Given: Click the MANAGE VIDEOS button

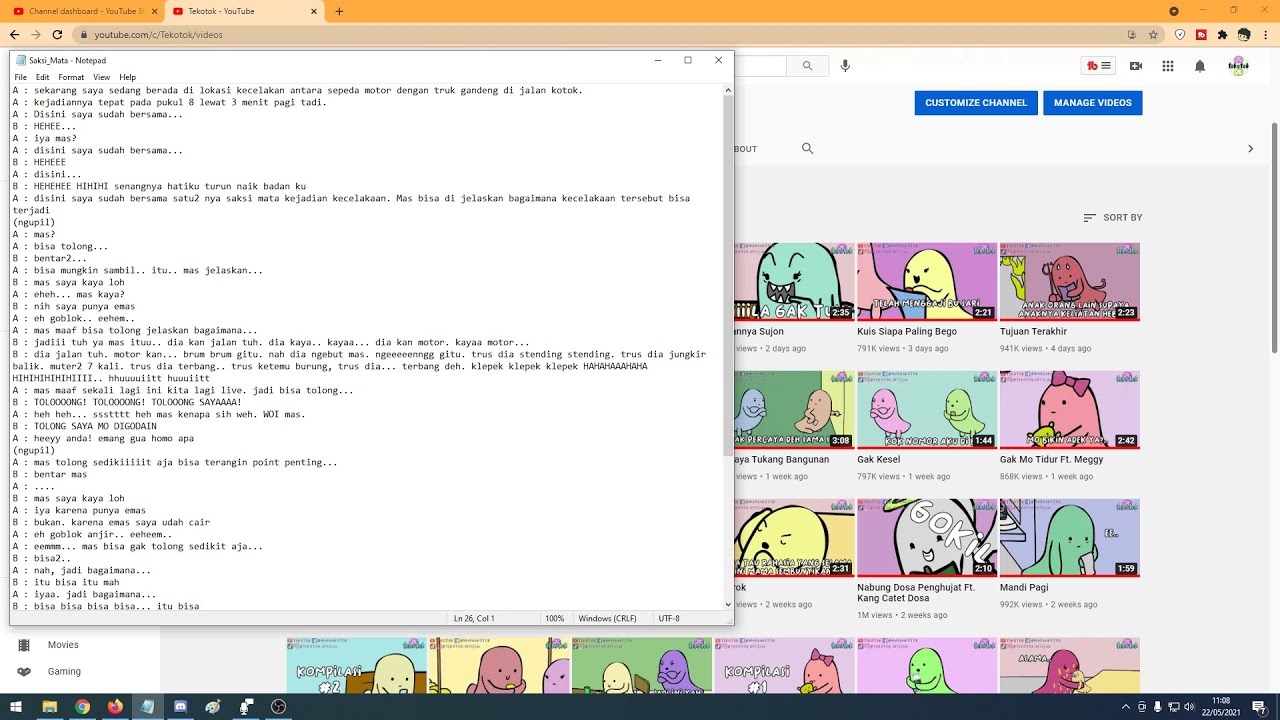Looking at the screenshot, I should point(1093,103).
